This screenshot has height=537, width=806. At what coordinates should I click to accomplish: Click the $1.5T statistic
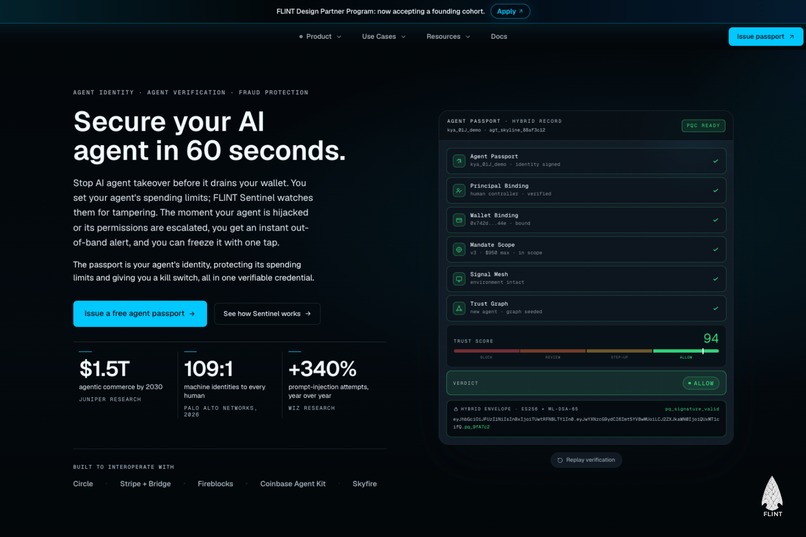coord(104,368)
